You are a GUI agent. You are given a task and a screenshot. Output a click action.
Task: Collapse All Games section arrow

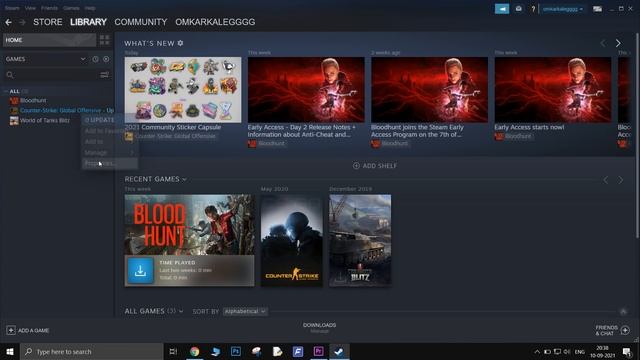pos(623,312)
